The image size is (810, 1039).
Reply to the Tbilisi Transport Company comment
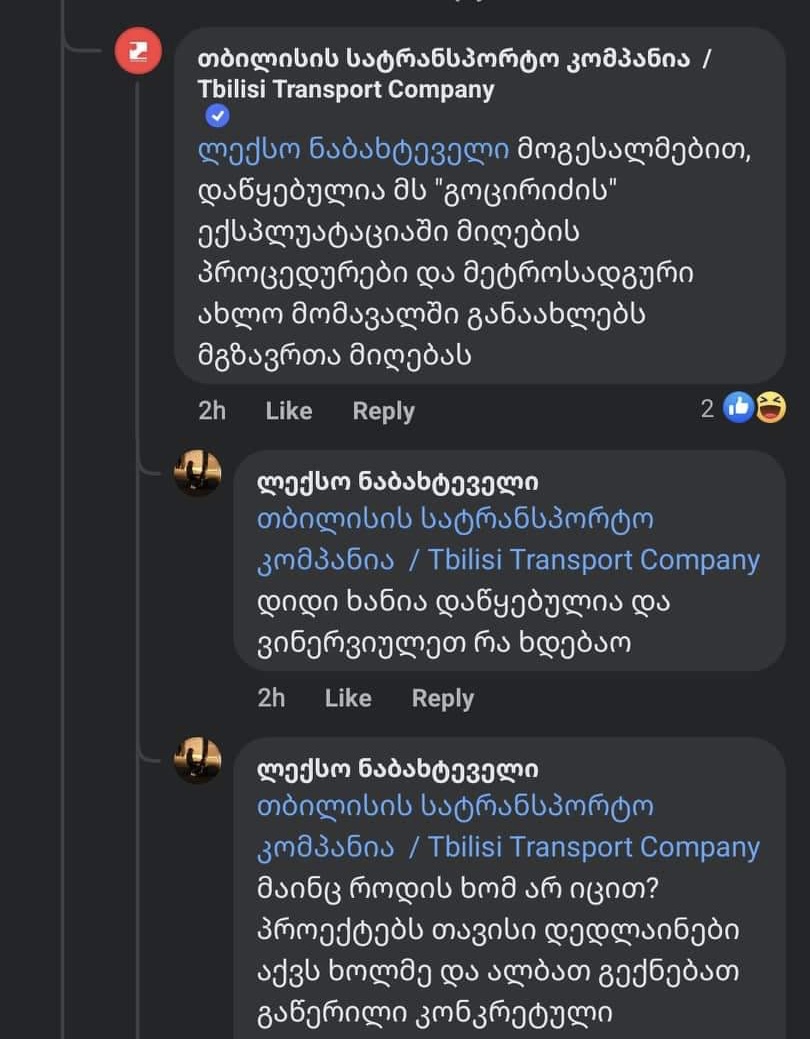click(383, 411)
